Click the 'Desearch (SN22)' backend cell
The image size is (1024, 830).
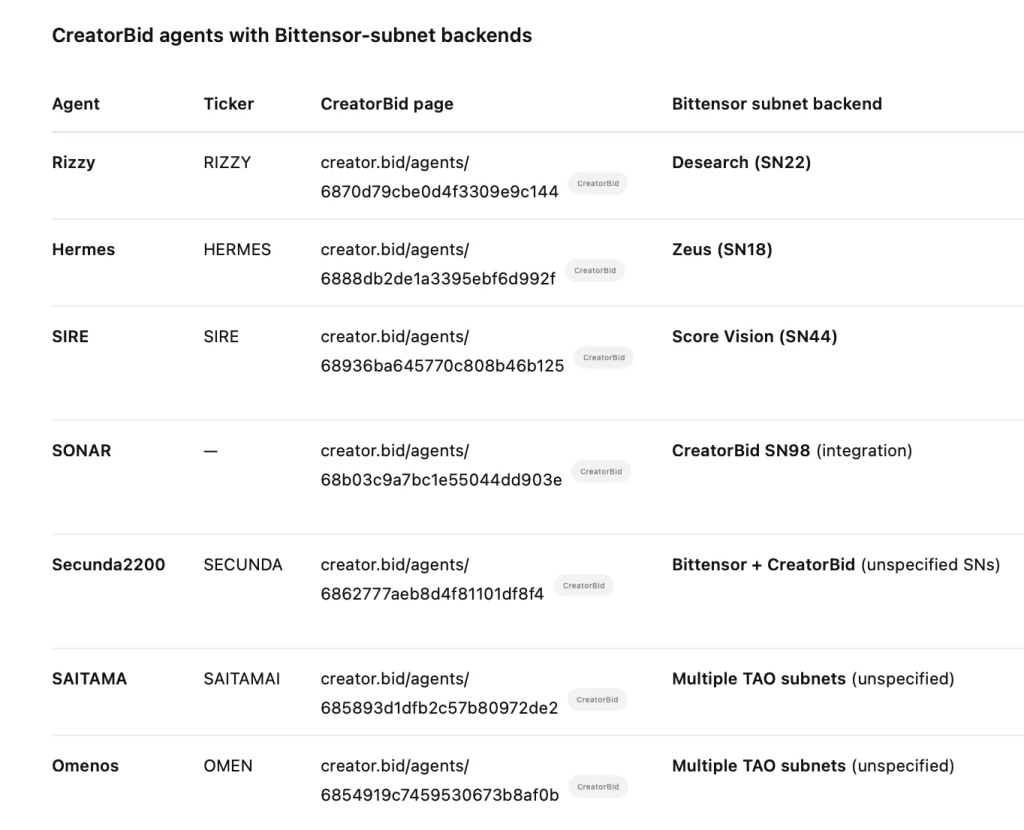click(741, 163)
